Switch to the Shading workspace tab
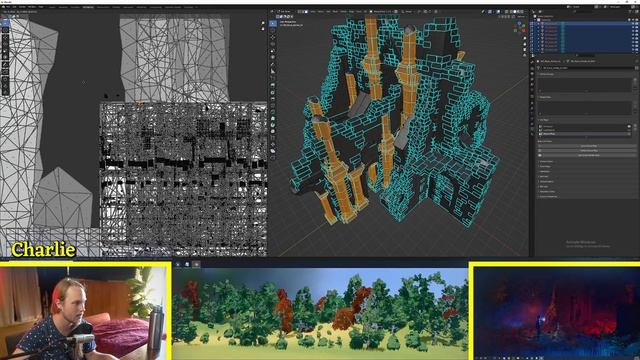This screenshot has width=640, height=360. [x=116, y=7]
